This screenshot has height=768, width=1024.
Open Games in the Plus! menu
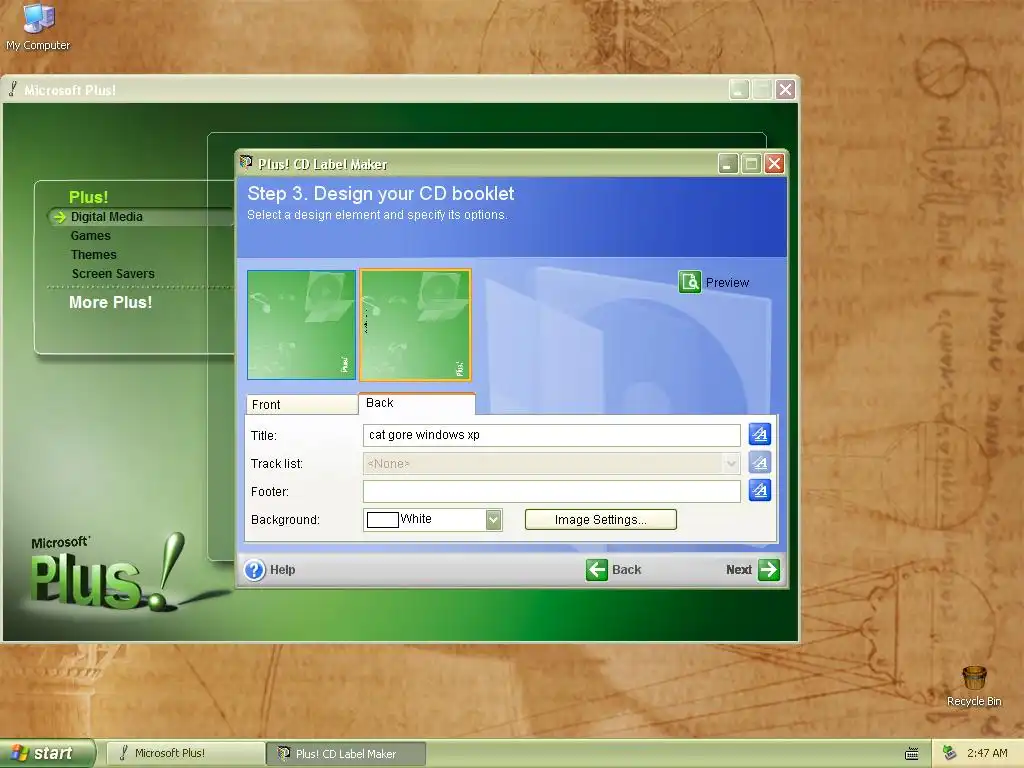point(91,236)
